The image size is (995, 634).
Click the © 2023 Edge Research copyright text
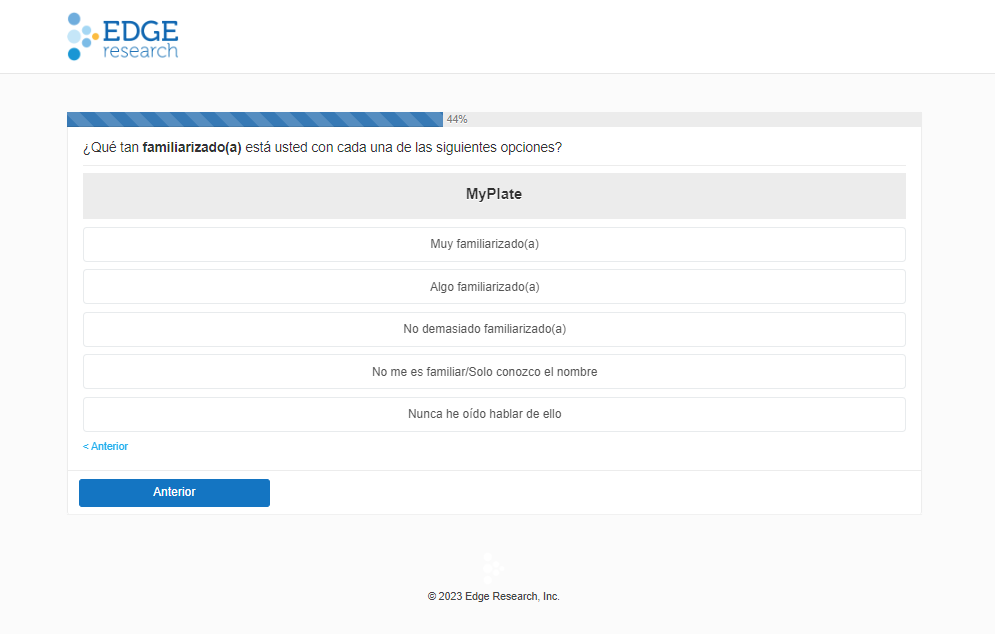(494, 596)
